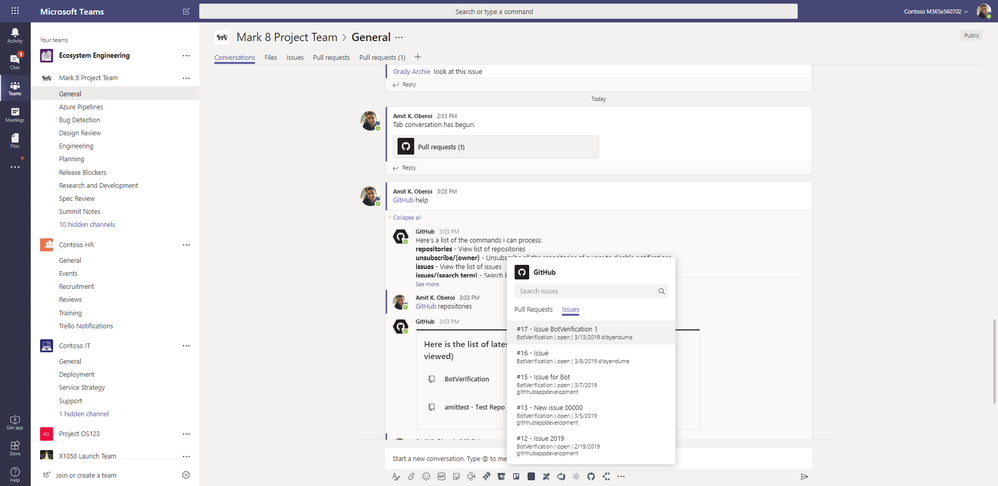
Task: Click the search magnifier in GitHub popup
Action: tap(662, 291)
